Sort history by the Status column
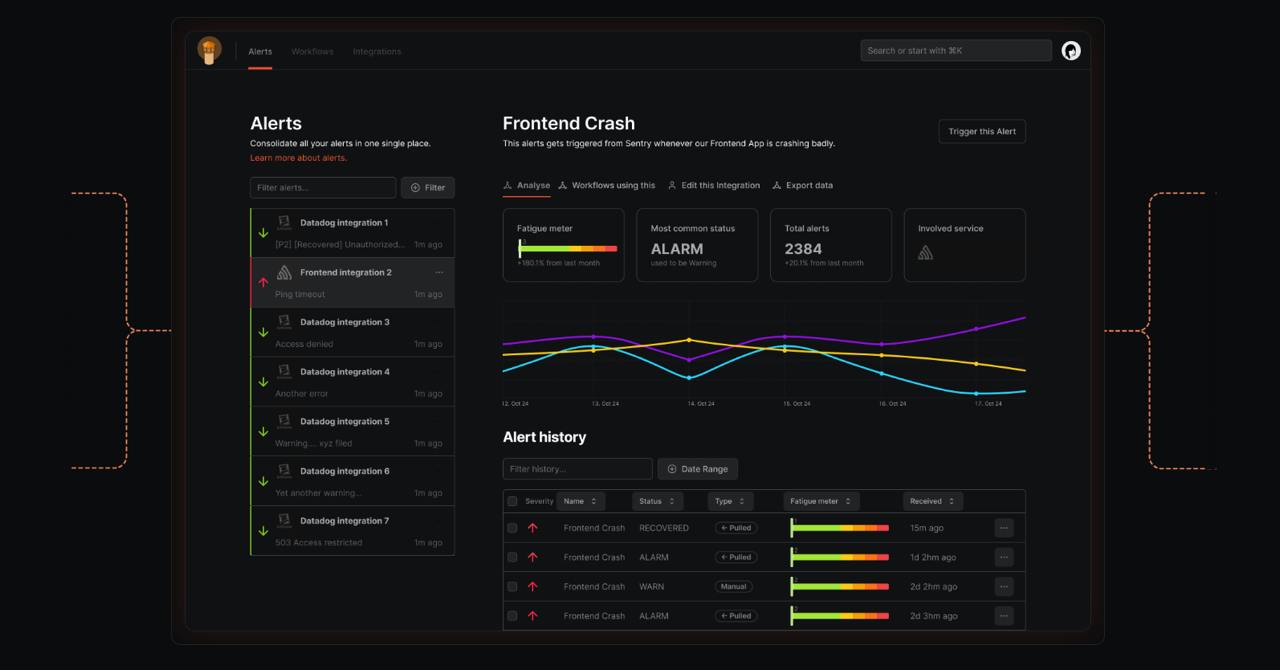 [x=657, y=501]
